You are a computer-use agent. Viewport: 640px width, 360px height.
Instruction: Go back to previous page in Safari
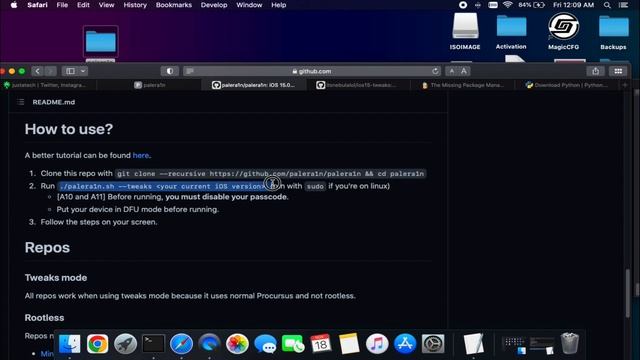click(x=37, y=71)
